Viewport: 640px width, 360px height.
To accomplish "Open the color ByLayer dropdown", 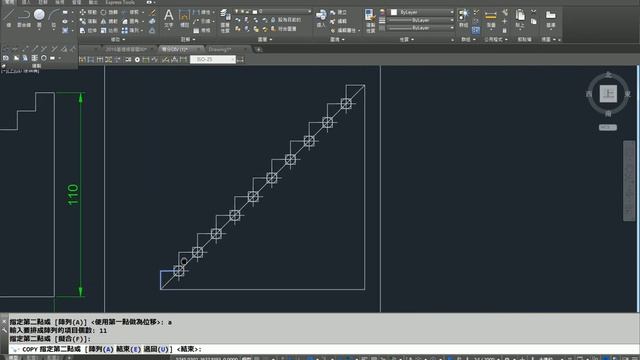I will coord(422,12).
